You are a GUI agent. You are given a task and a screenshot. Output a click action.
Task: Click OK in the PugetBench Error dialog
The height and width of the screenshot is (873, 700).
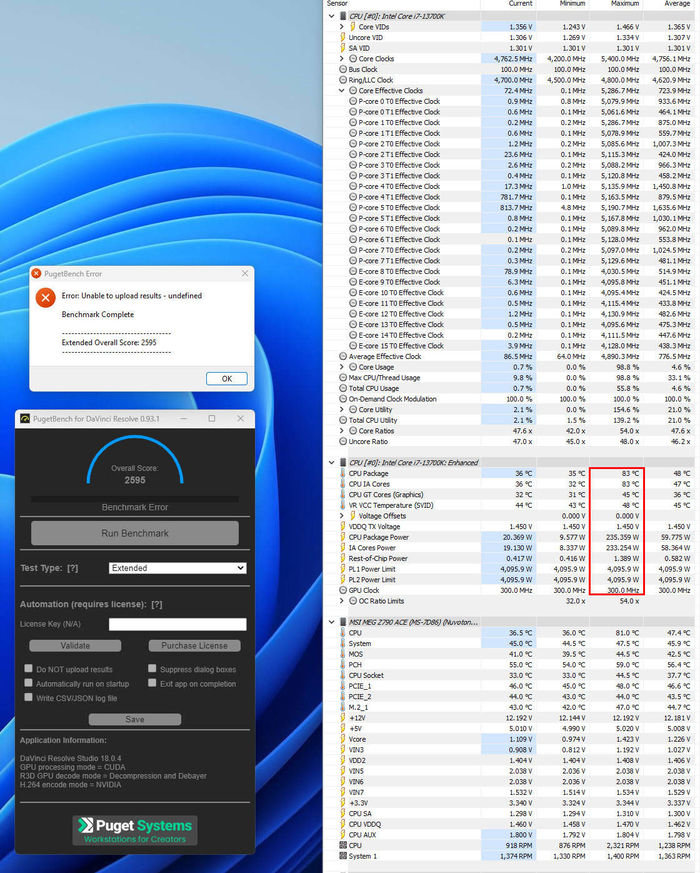(x=227, y=379)
